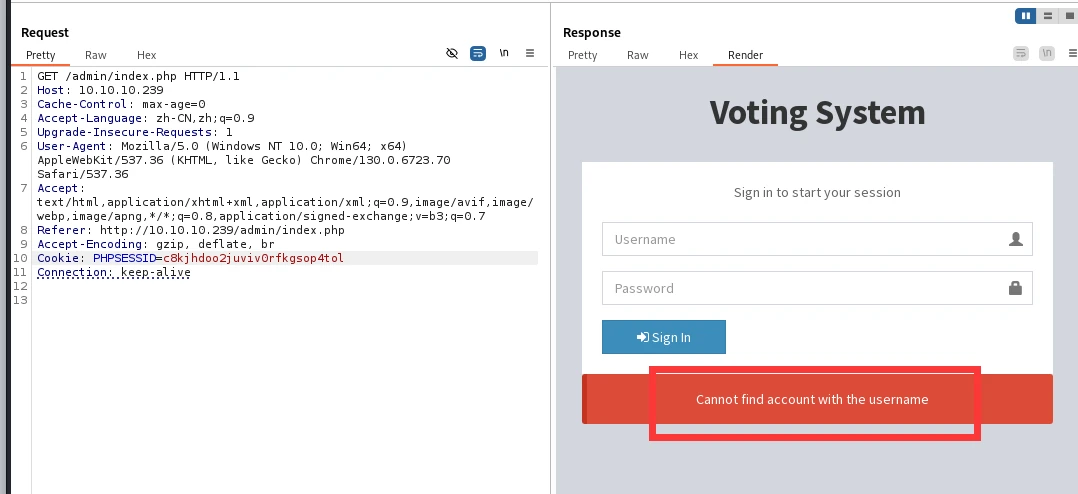This screenshot has width=1078, height=494.
Task: Open the Response Pretty tab
Action: pos(582,55)
